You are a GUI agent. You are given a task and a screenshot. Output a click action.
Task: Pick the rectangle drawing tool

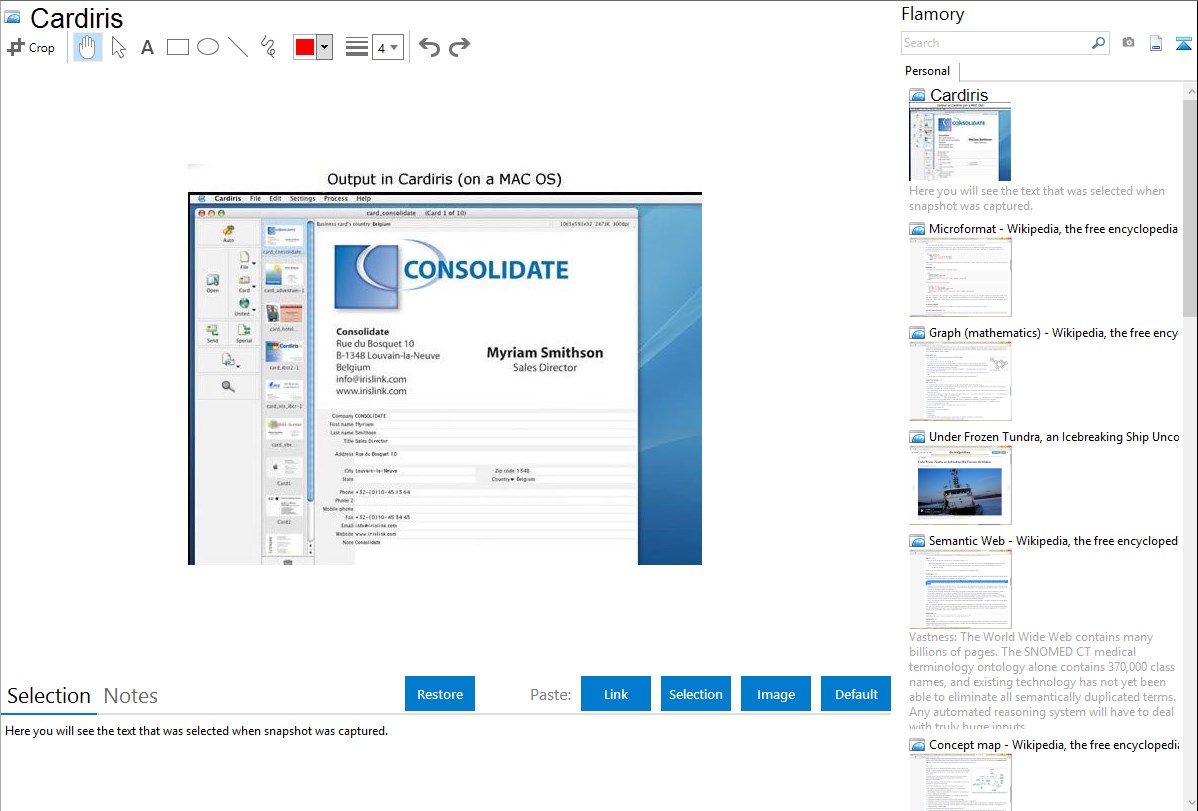point(177,47)
